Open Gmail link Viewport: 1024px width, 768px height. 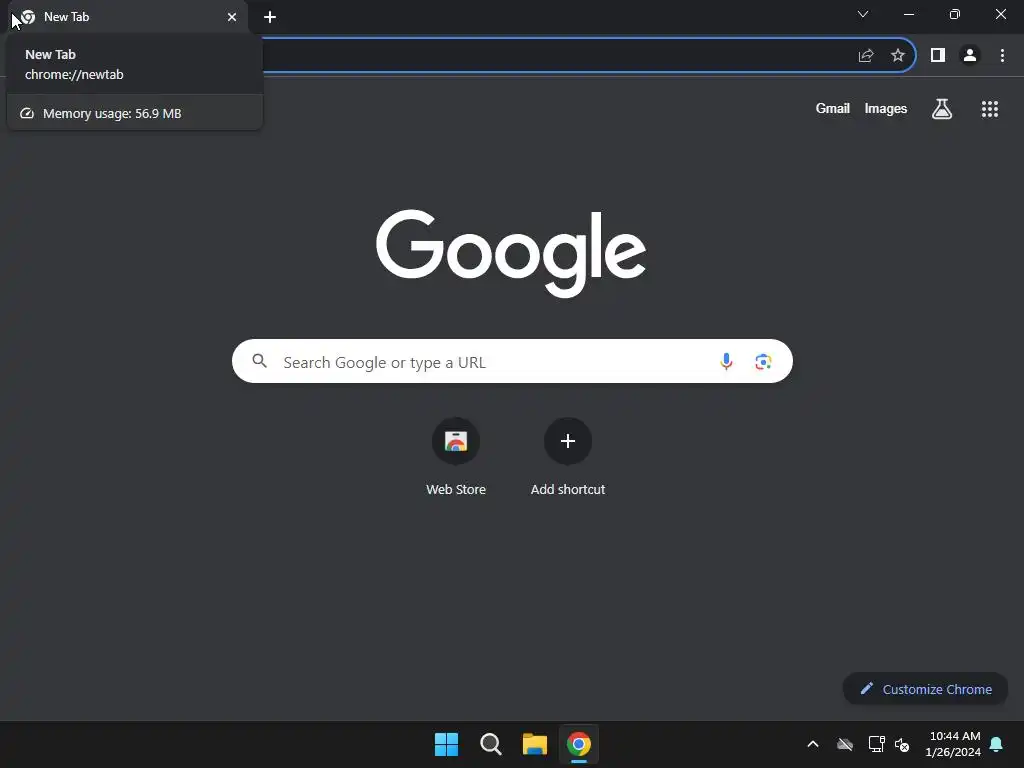tap(833, 108)
